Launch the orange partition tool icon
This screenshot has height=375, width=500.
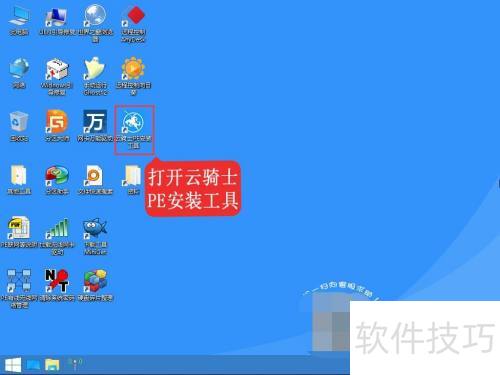coord(57,121)
